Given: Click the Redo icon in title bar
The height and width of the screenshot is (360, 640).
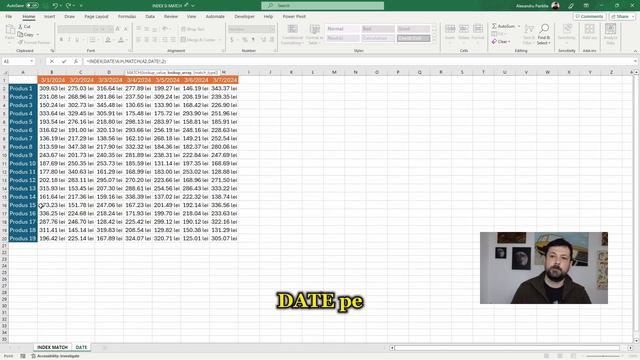Looking at the screenshot, I should click(x=68, y=6).
